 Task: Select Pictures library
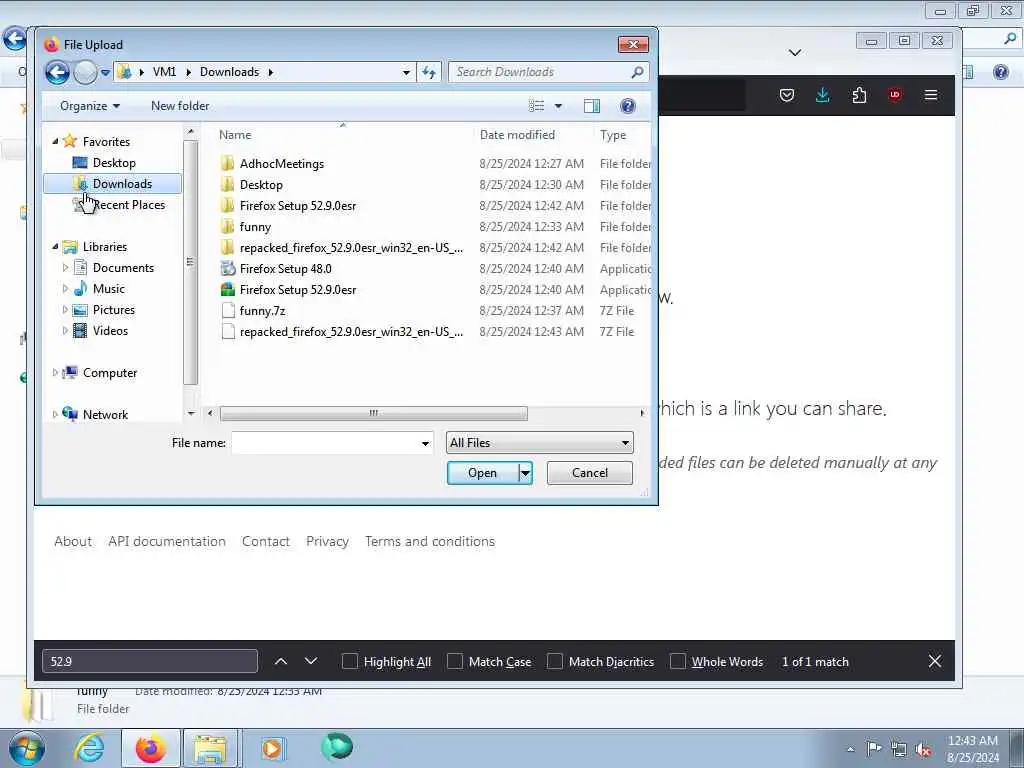pos(114,310)
